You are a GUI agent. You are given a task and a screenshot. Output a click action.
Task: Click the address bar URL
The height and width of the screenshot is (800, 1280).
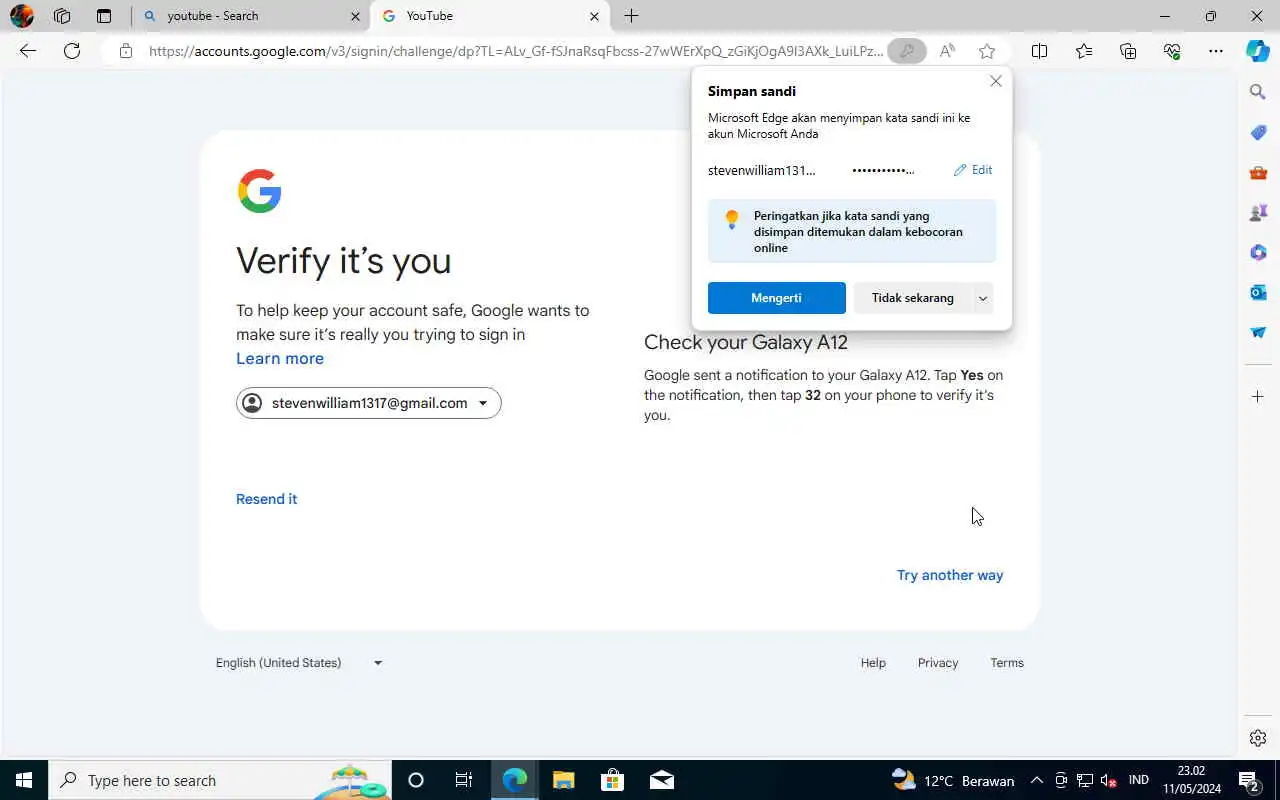click(516, 51)
